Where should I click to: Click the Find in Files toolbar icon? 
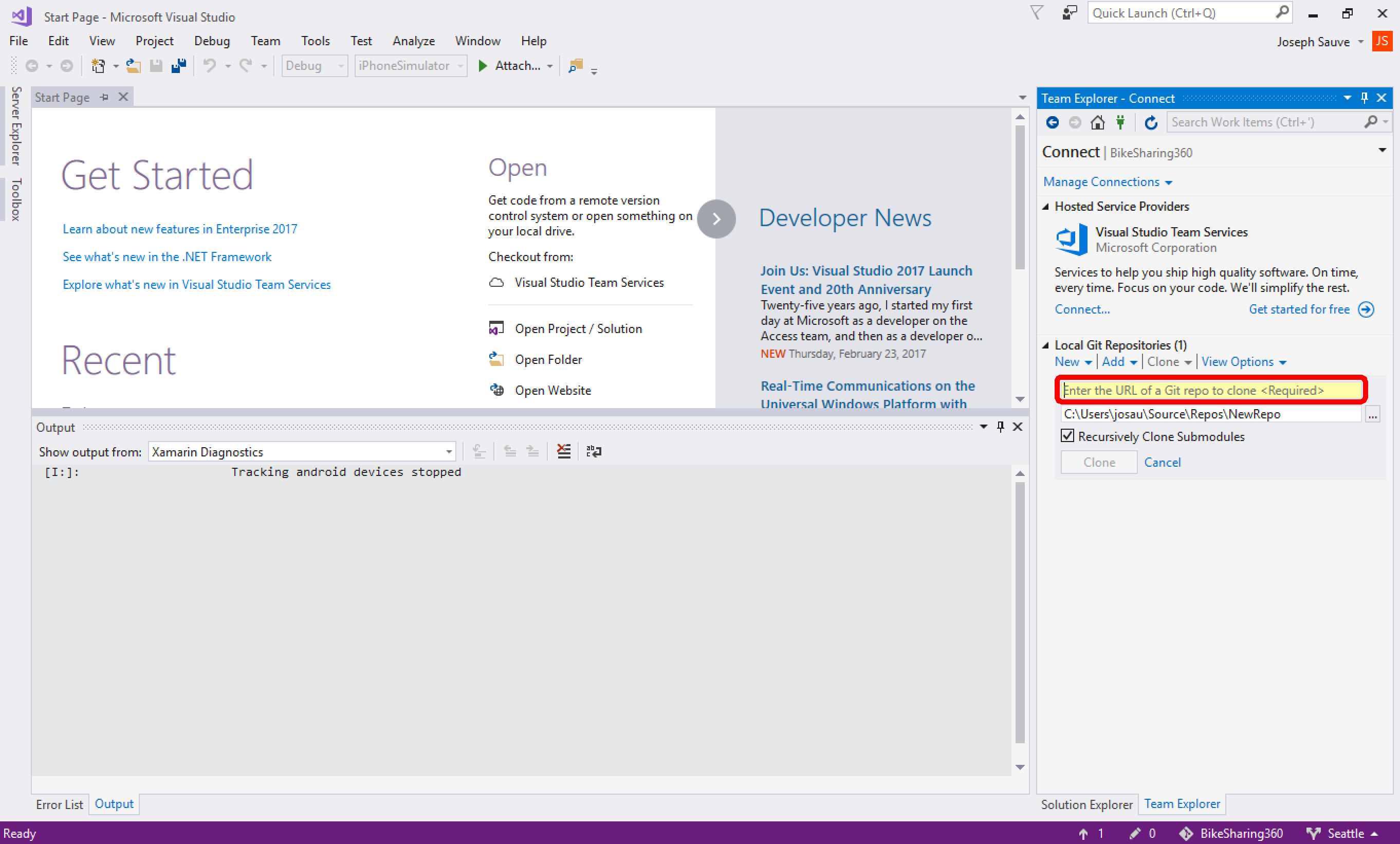576,66
